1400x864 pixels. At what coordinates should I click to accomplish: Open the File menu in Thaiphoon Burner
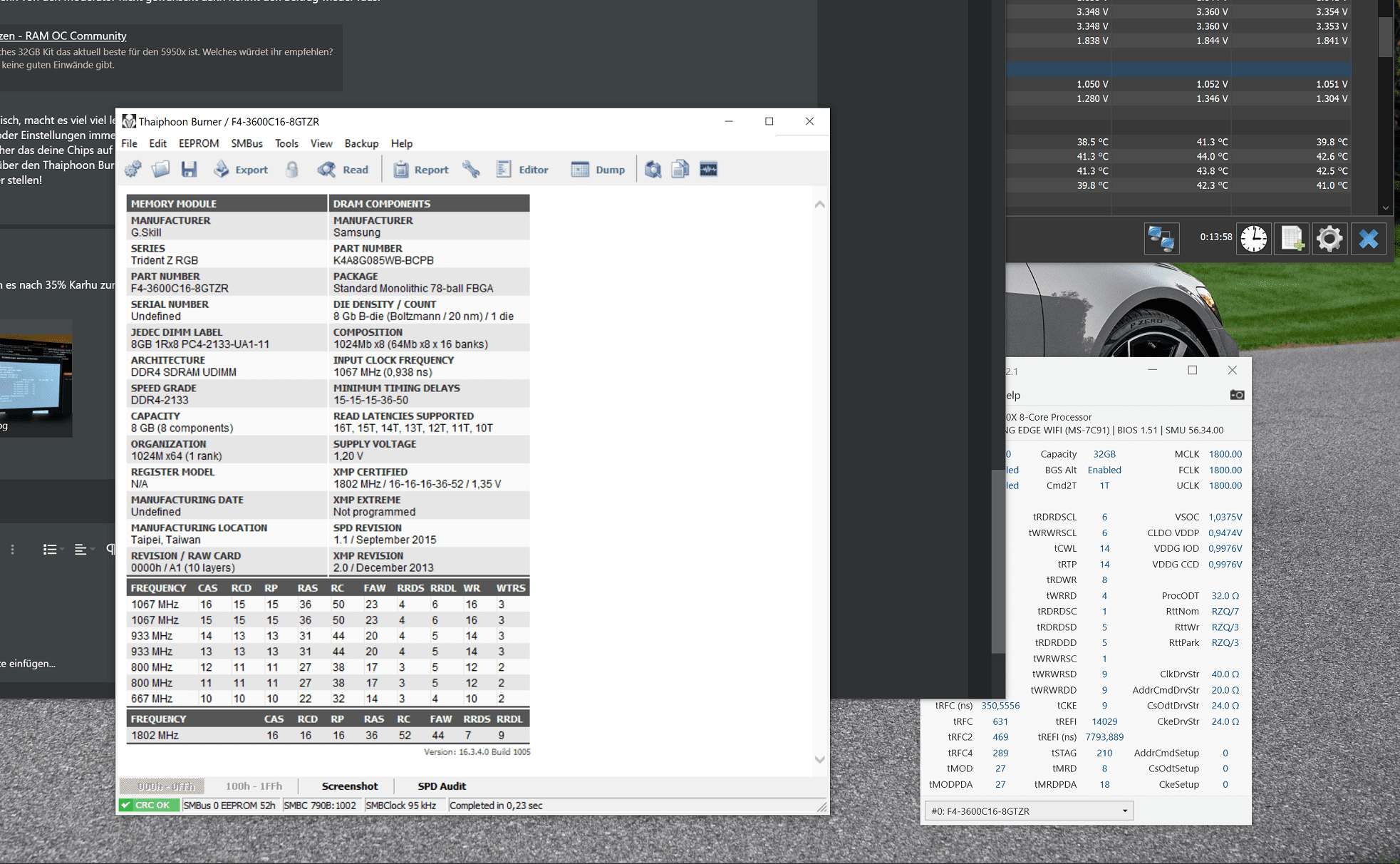tap(129, 143)
